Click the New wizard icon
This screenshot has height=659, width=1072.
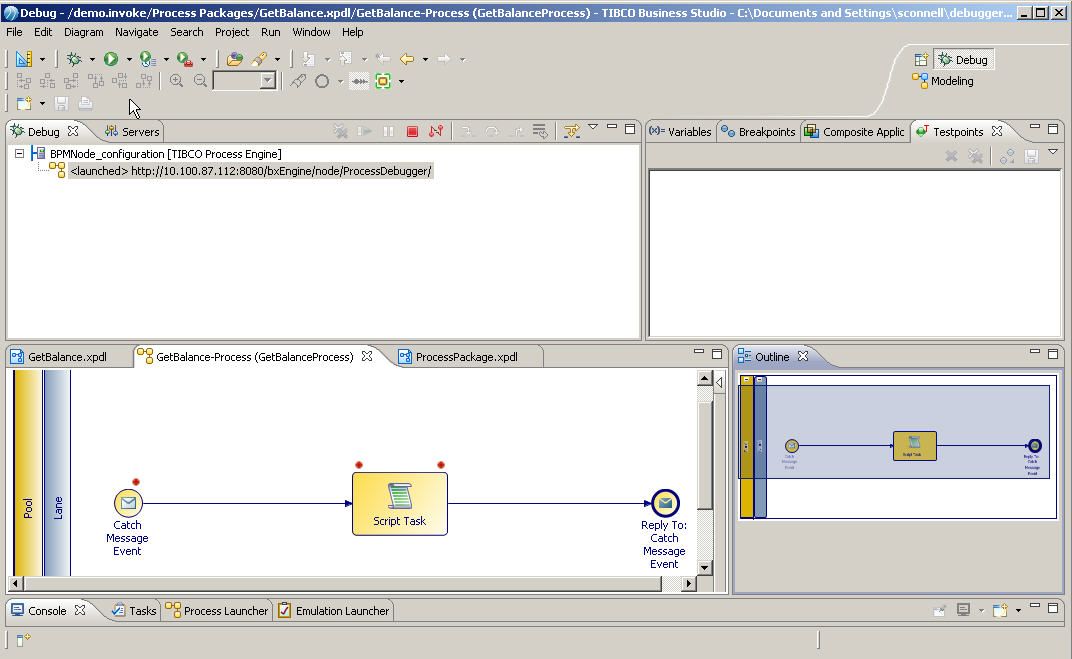pyautogui.click(x=24, y=103)
